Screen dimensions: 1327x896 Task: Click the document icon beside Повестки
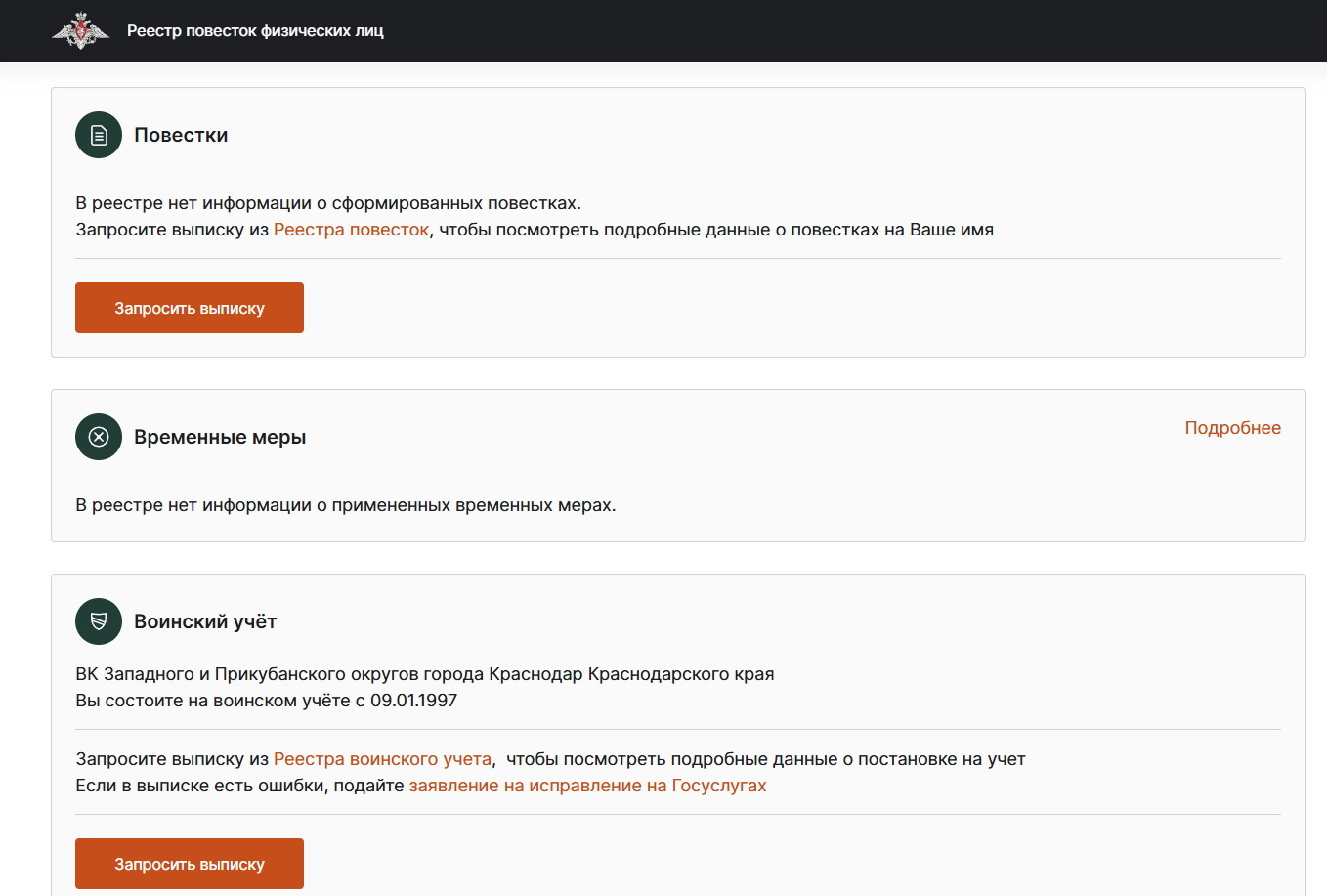pyautogui.click(x=99, y=136)
